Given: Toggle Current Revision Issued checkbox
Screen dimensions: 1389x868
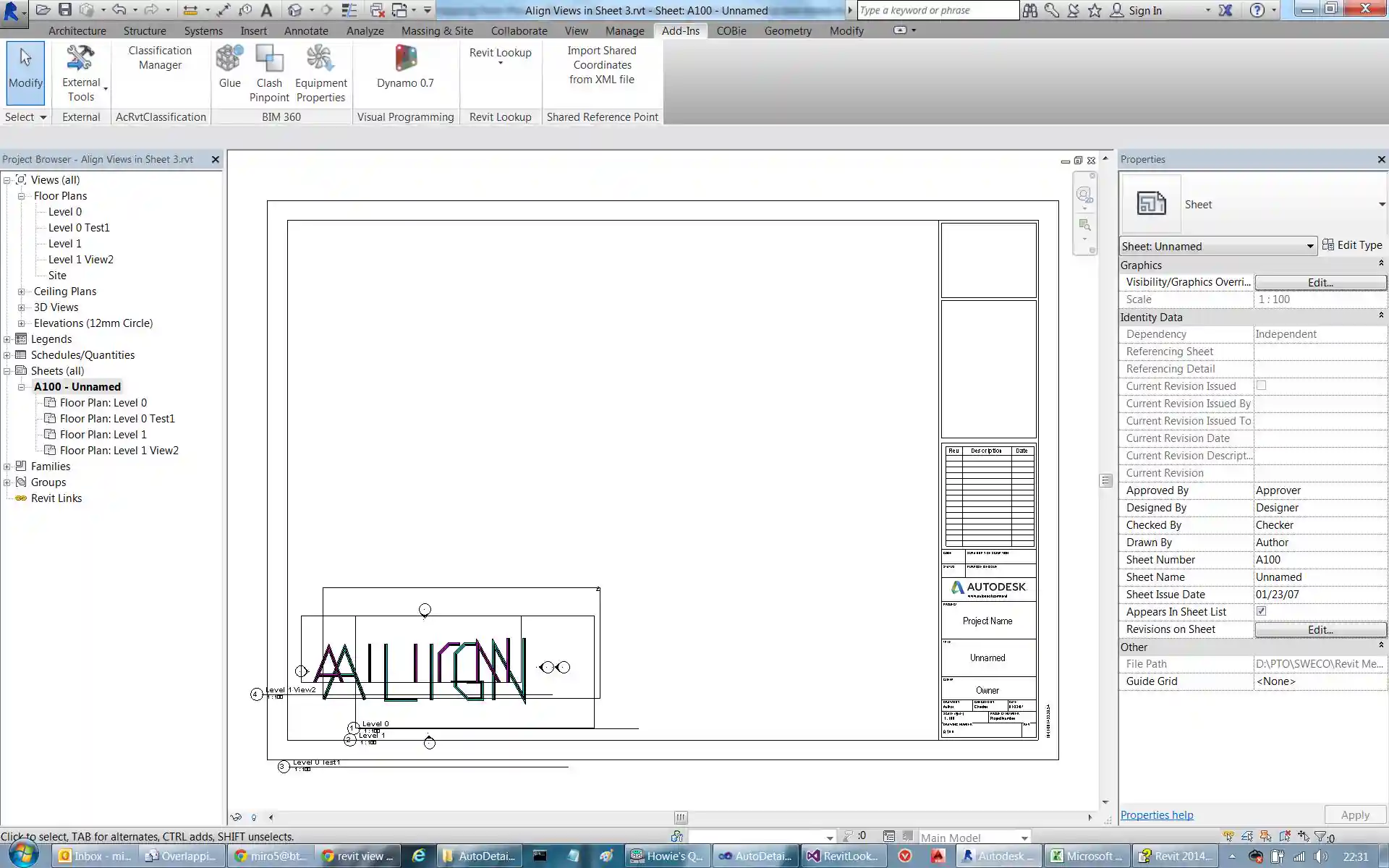Looking at the screenshot, I should tap(1261, 386).
